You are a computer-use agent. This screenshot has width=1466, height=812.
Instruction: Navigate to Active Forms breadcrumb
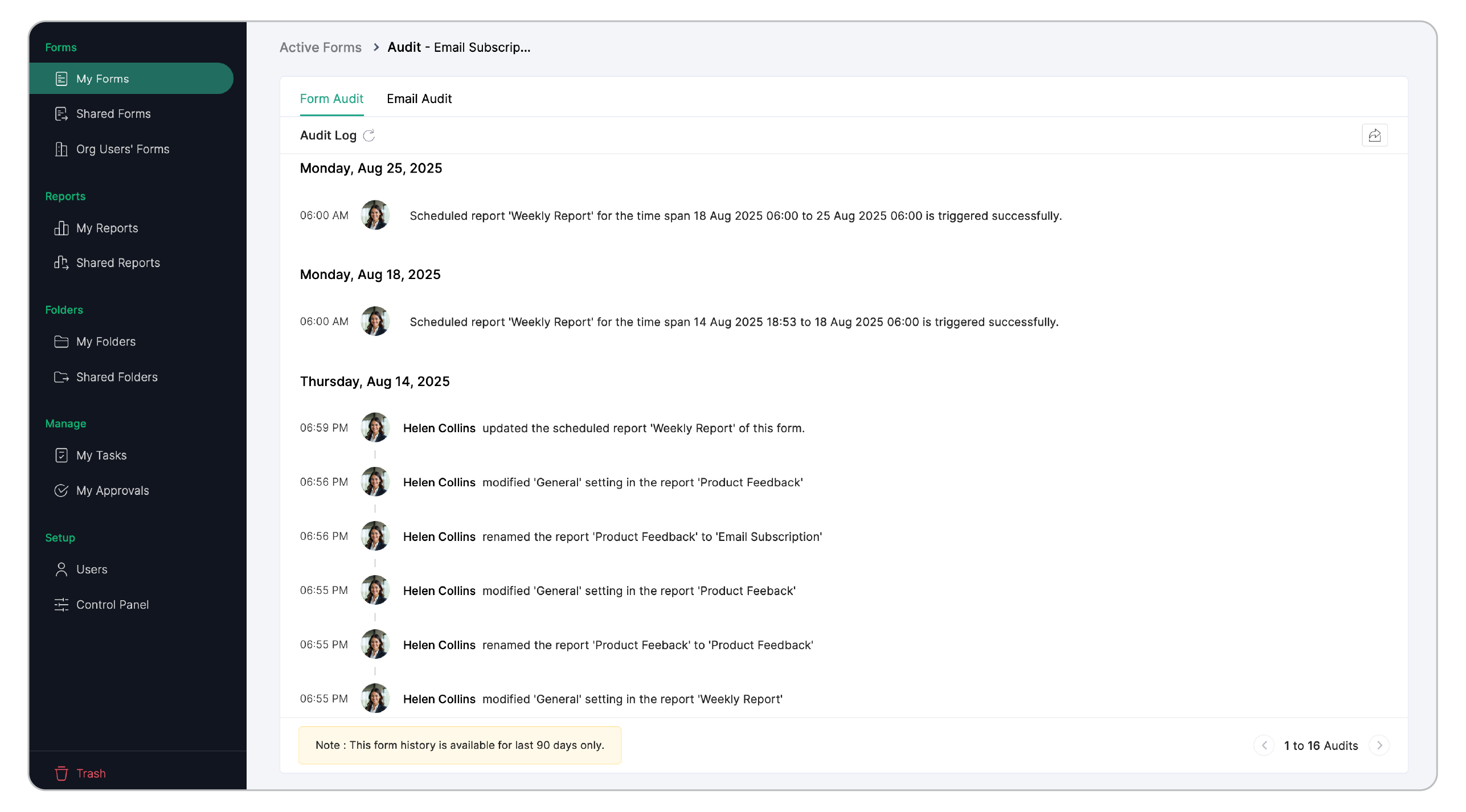[x=320, y=47]
